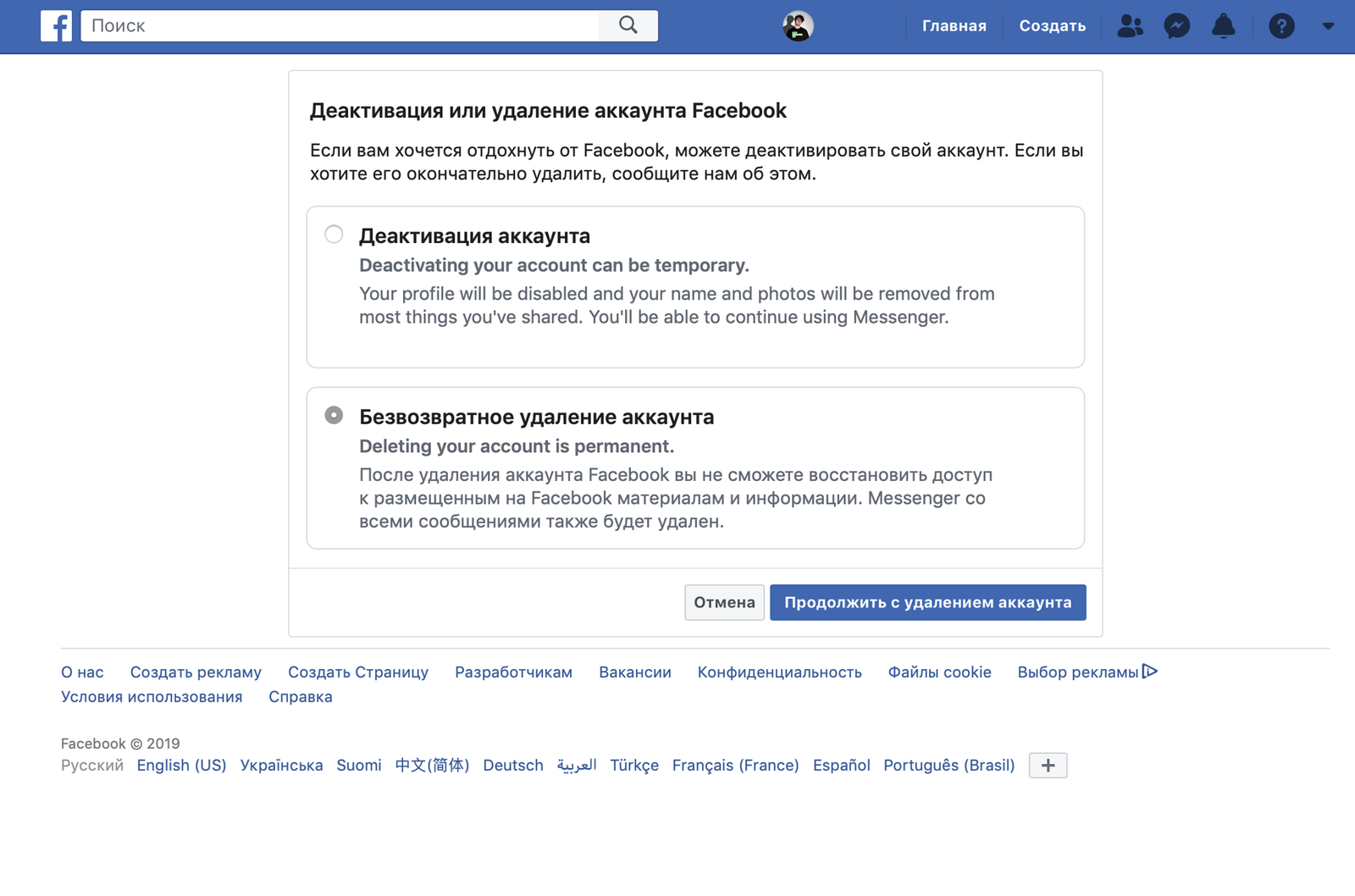
Task: Open the О нас footer link
Action: 82,672
